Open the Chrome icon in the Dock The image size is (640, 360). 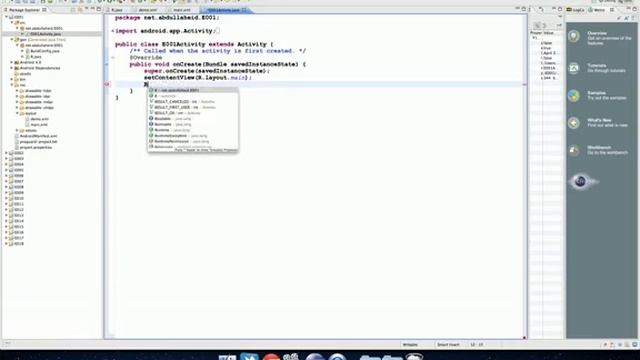point(271,358)
